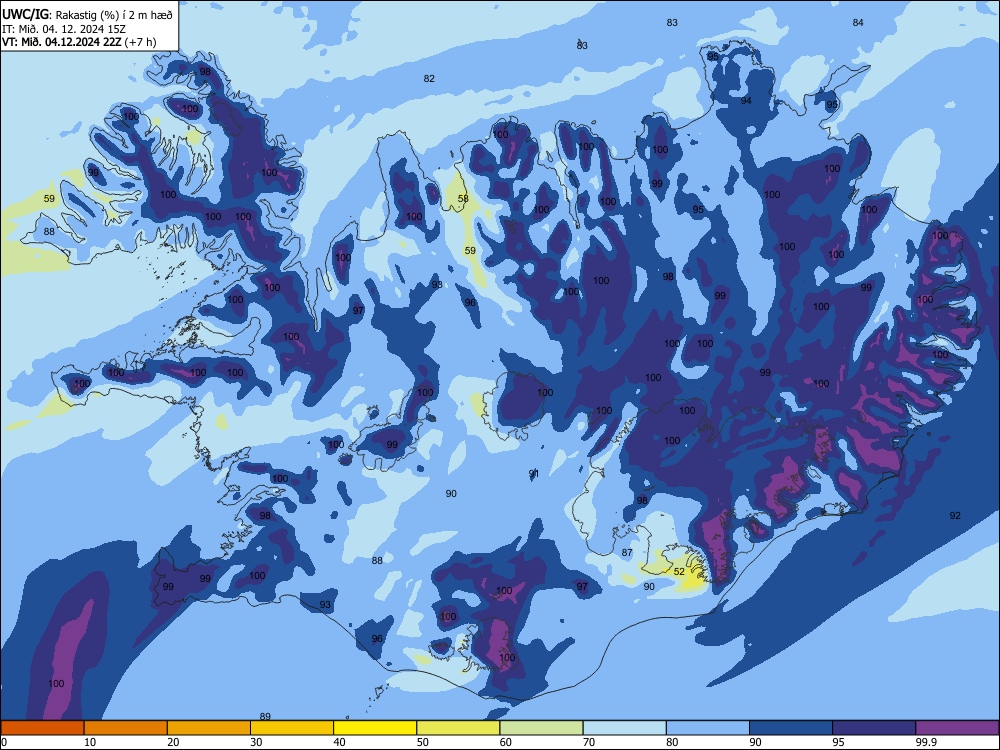The width and height of the screenshot is (1000, 750).
Task: Click the legend tick label '40'
Action: (340, 742)
